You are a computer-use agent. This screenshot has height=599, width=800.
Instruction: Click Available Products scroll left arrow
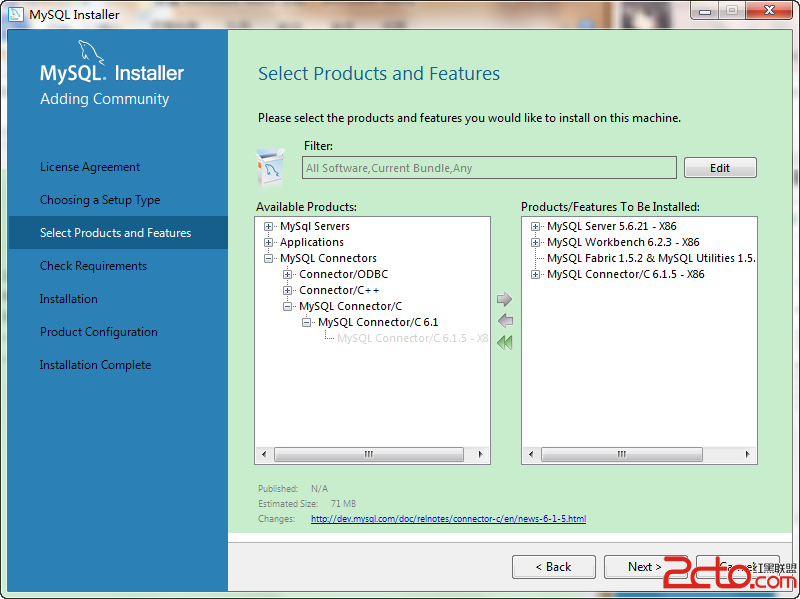click(264, 454)
